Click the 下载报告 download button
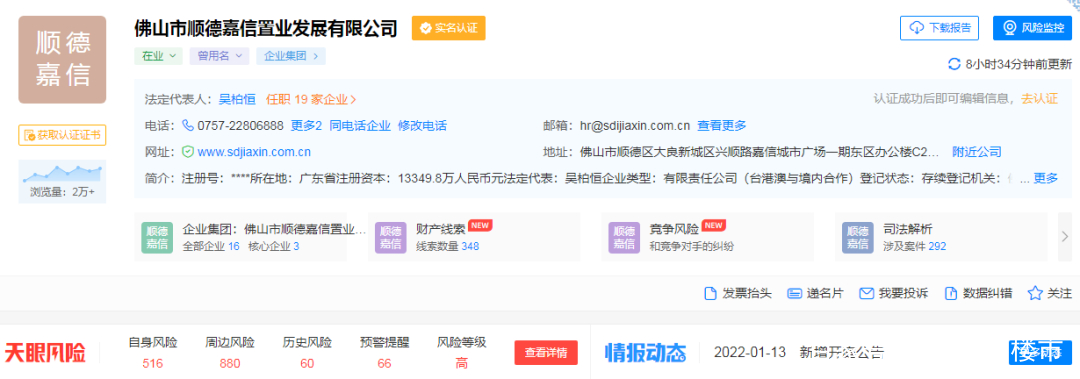This screenshot has width=1080, height=379. pyautogui.click(x=940, y=28)
